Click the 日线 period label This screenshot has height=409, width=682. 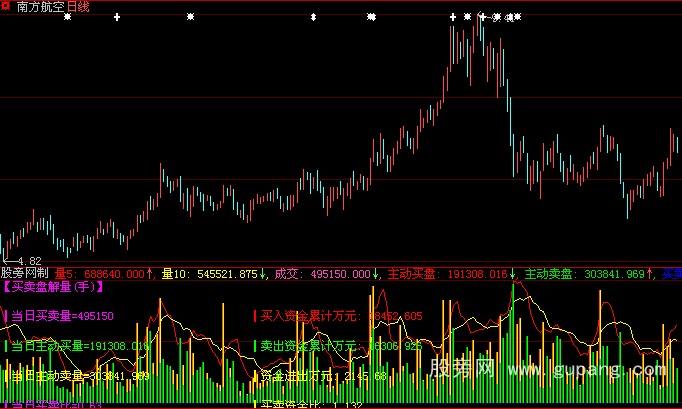click(x=78, y=7)
